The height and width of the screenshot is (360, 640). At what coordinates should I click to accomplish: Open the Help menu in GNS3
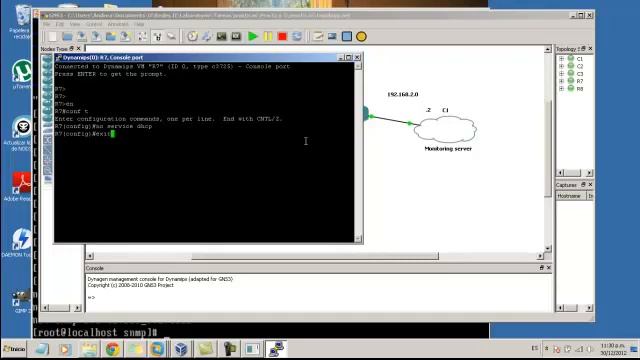pos(139,24)
